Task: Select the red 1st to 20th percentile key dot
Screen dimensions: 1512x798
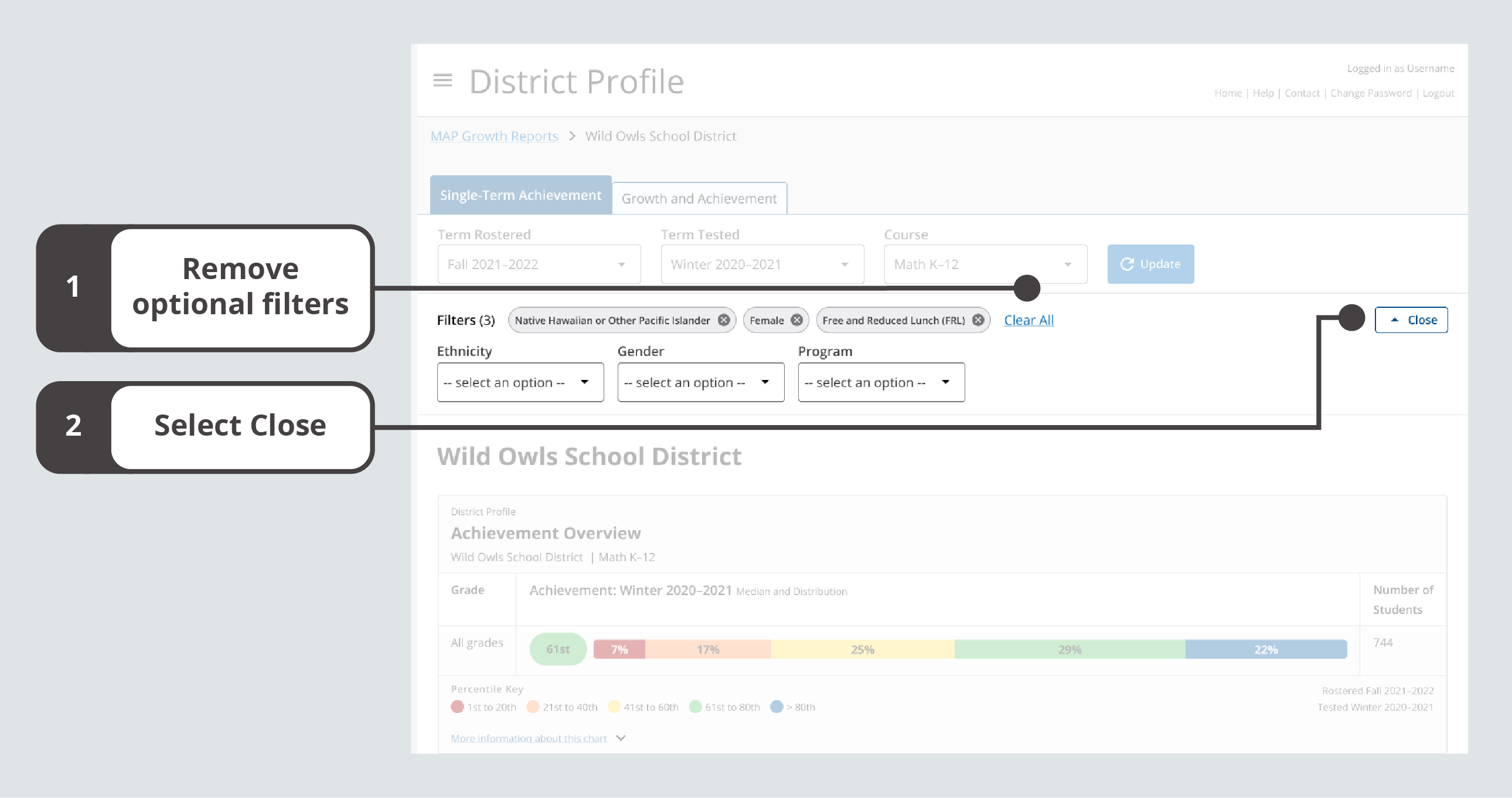Action: point(457,707)
